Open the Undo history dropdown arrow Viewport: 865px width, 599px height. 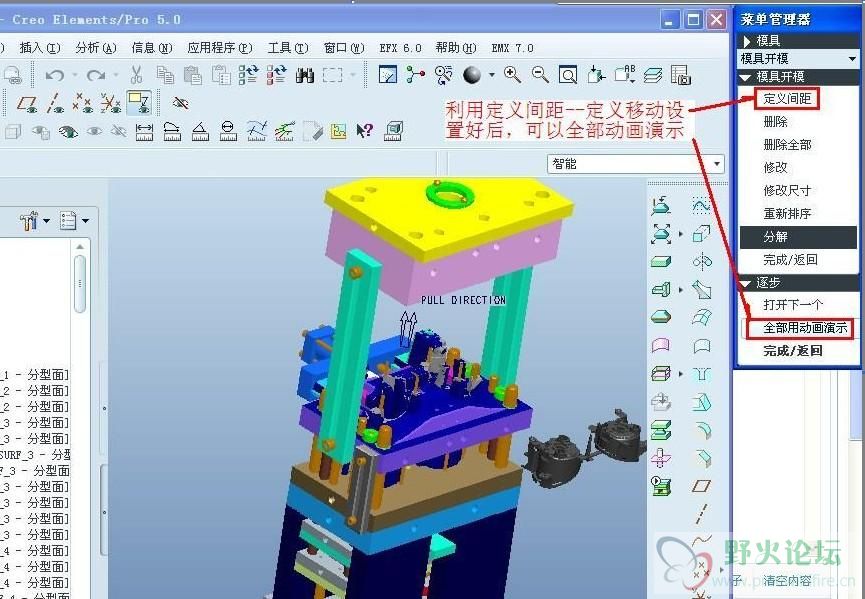pyautogui.click(x=74, y=74)
